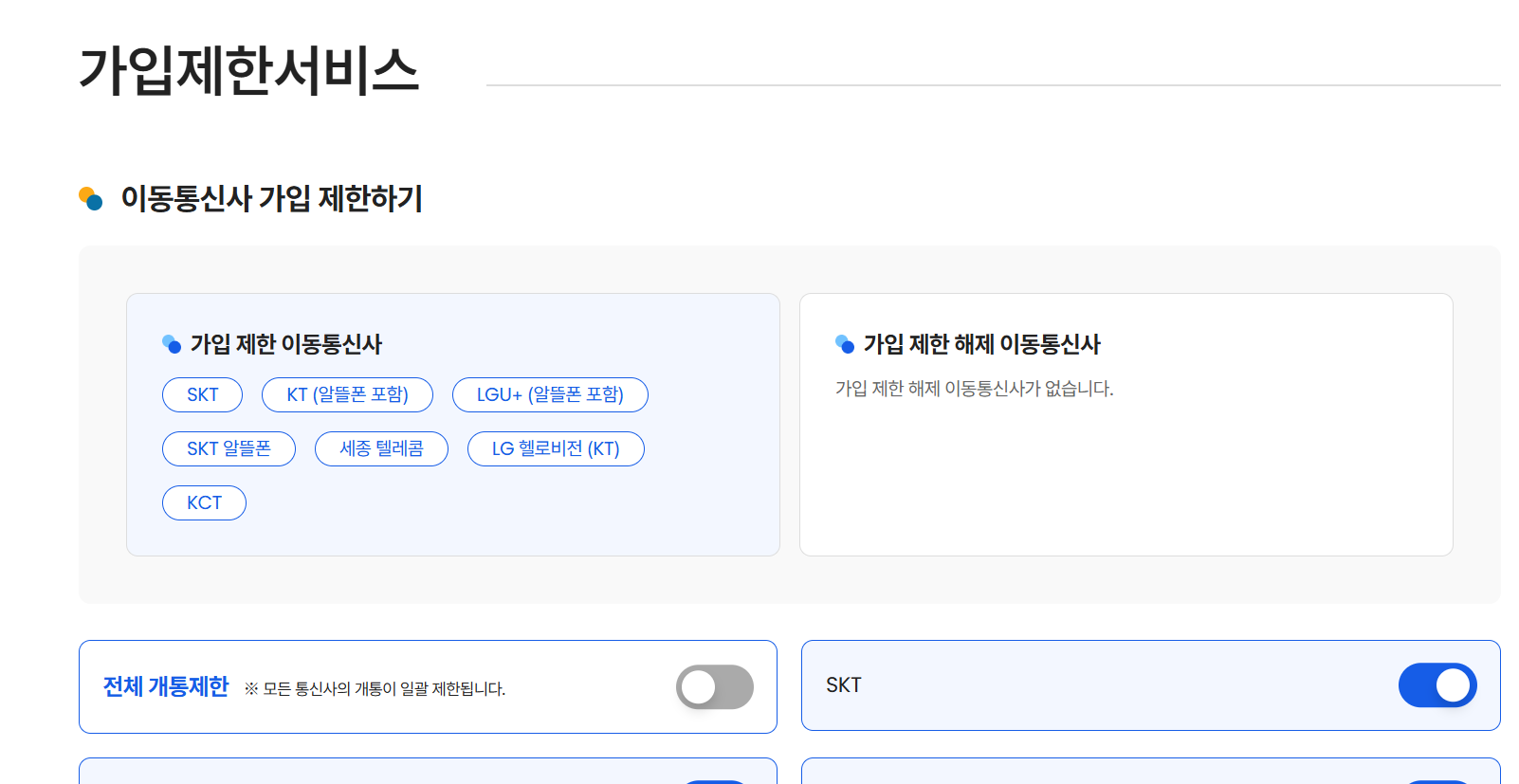Viewport: 1519px width, 784px height.
Task: Click the 가입 제한 이동통신사 heading
Action: (286, 344)
